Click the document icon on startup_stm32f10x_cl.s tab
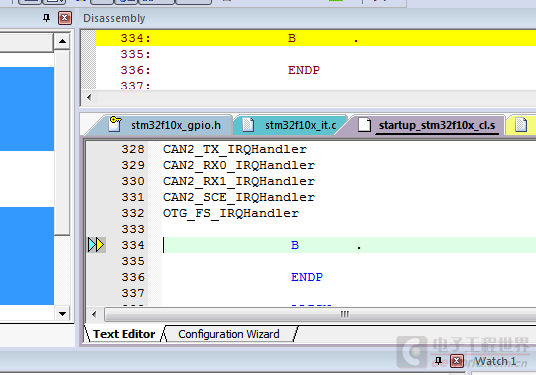536x375 pixels. tap(364, 125)
